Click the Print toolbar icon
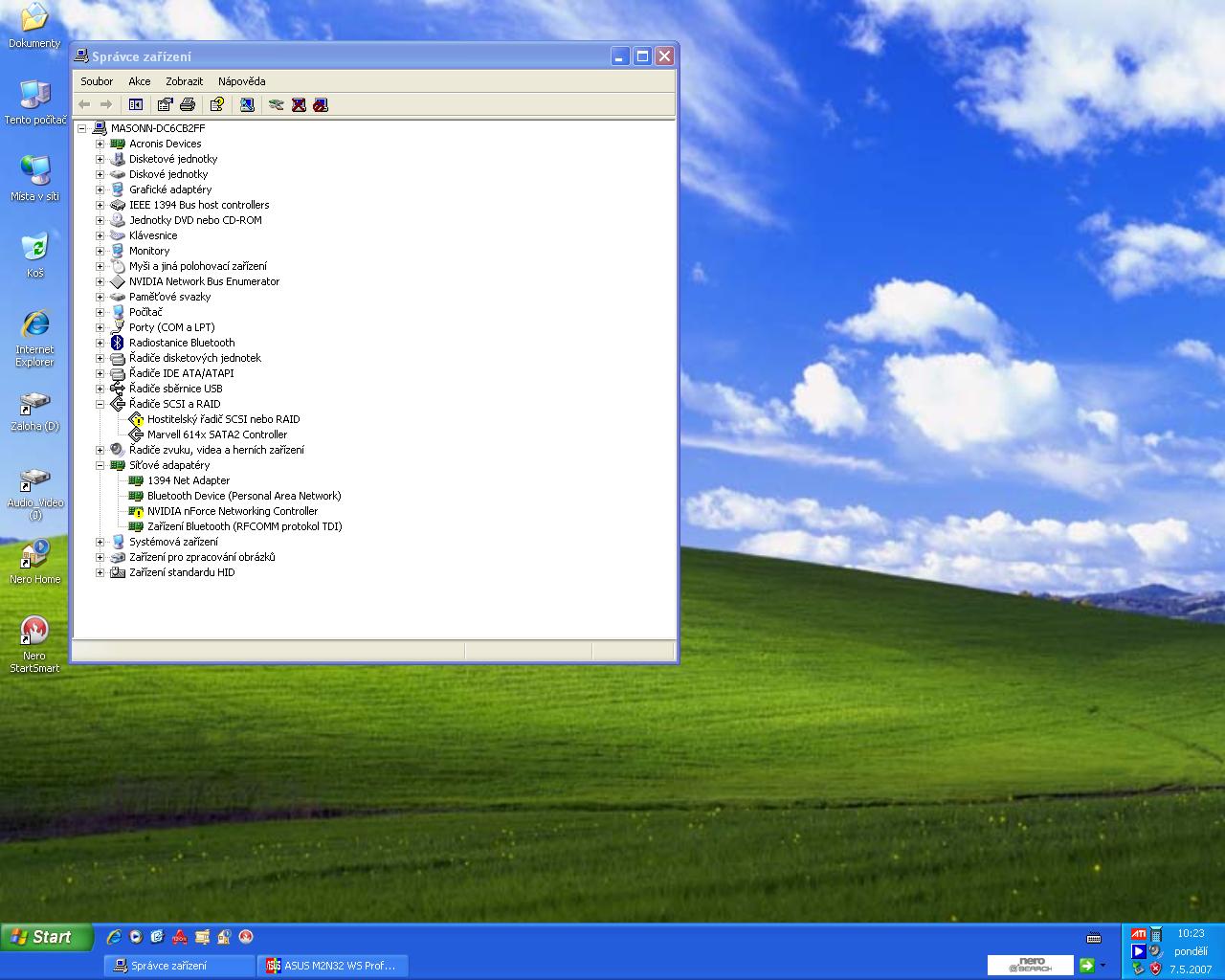1225x980 pixels. tap(188, 104)
